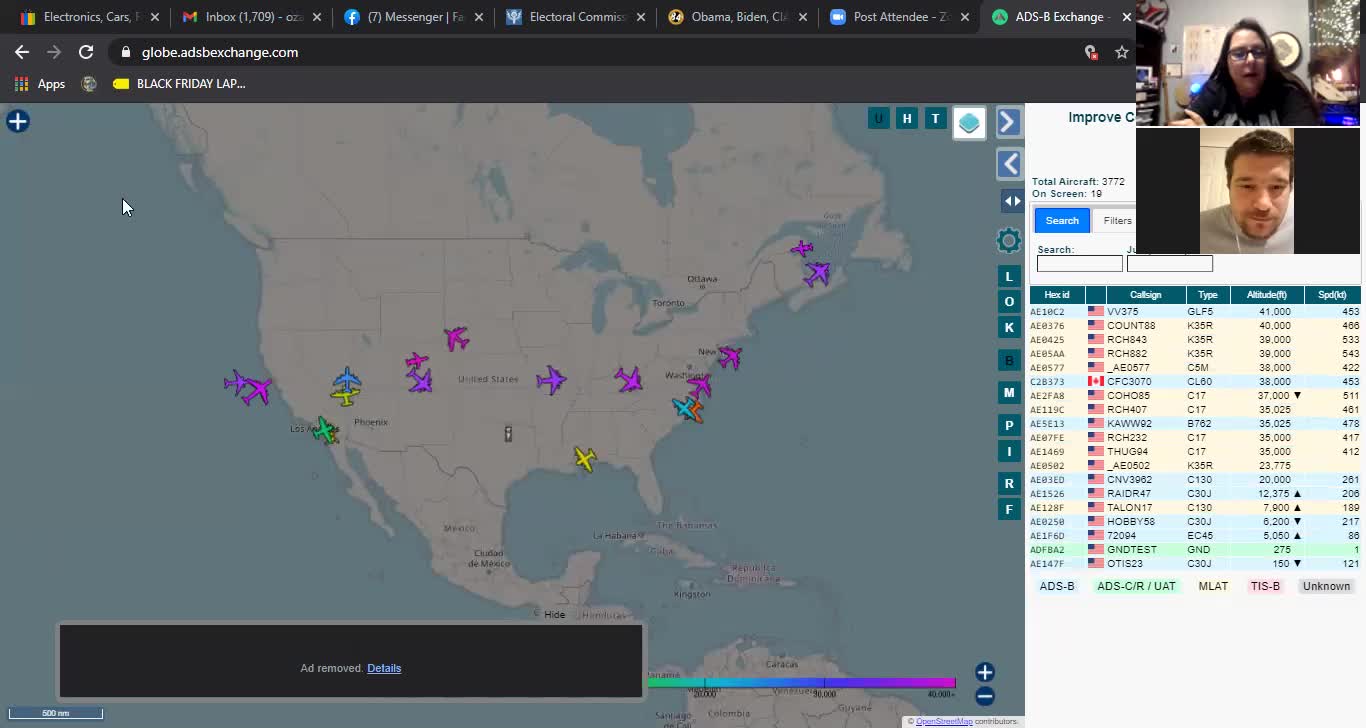This screenshot has height=728, width=1366.
Task: Toggle the F map button
Action: [x=1009, y=509]
